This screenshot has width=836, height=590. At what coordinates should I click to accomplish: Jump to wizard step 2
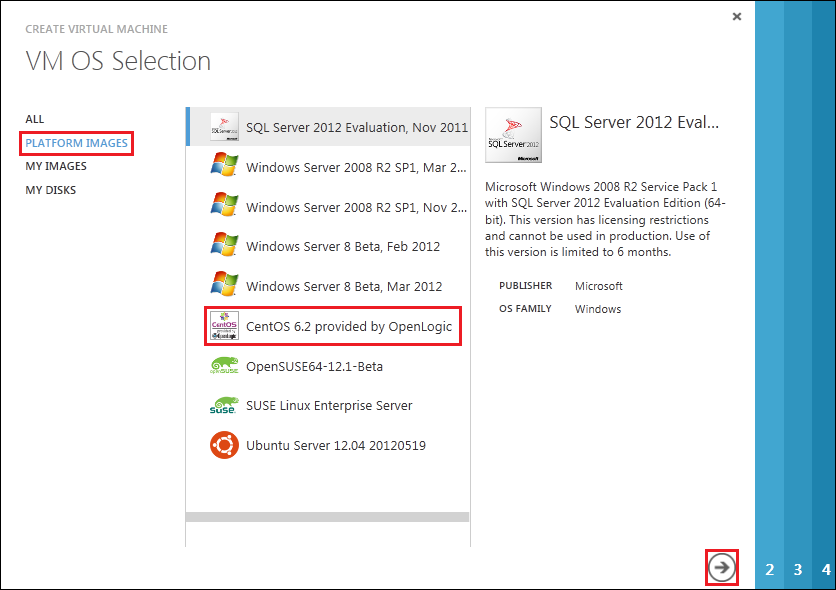coord(770,570)
